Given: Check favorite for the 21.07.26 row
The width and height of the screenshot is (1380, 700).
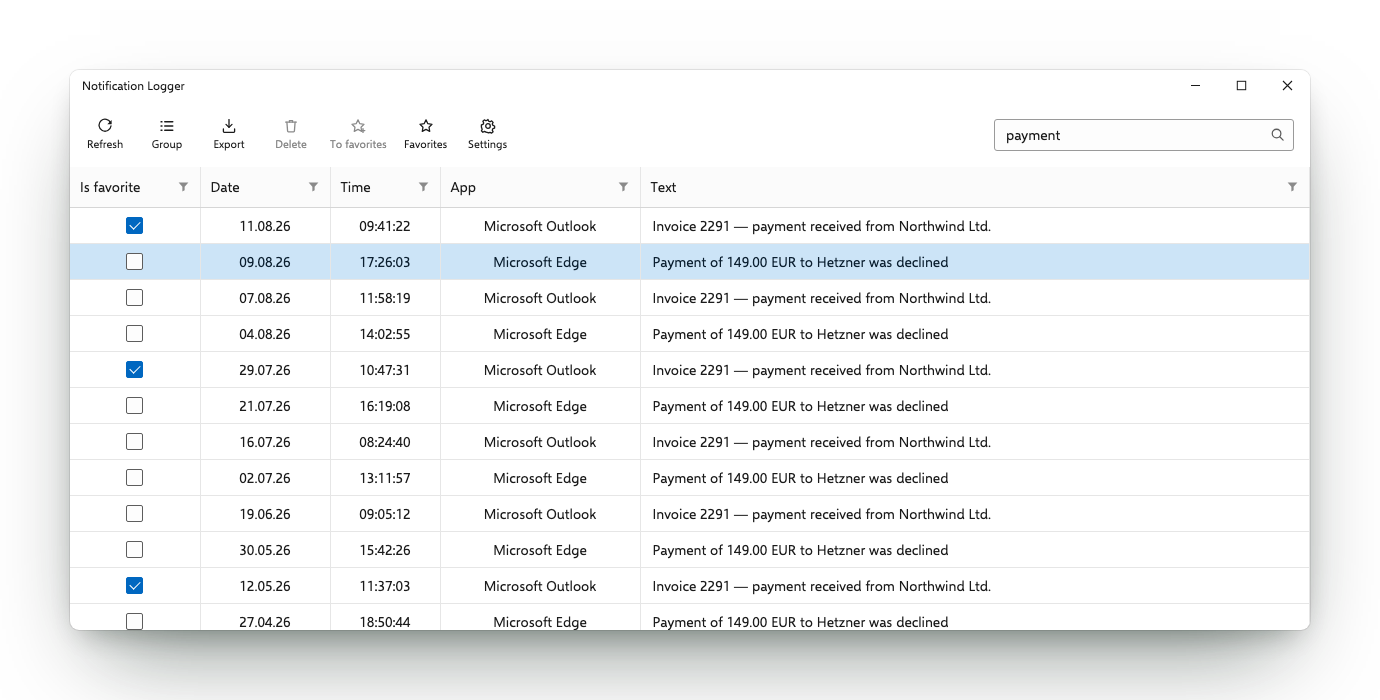Looking at the screenshot, I should (135, 406).
